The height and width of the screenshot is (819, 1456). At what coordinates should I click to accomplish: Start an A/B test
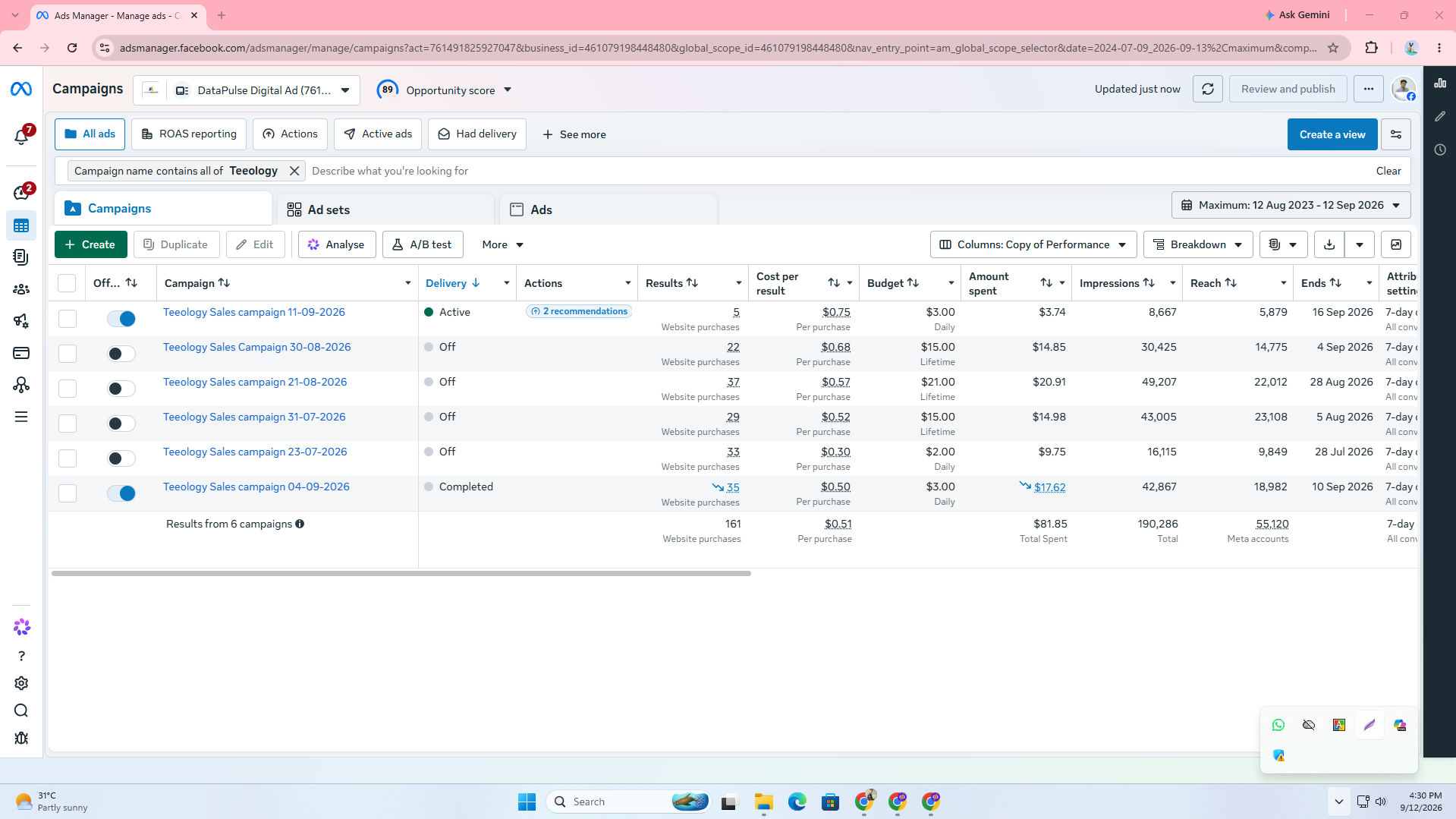point(423,244)
